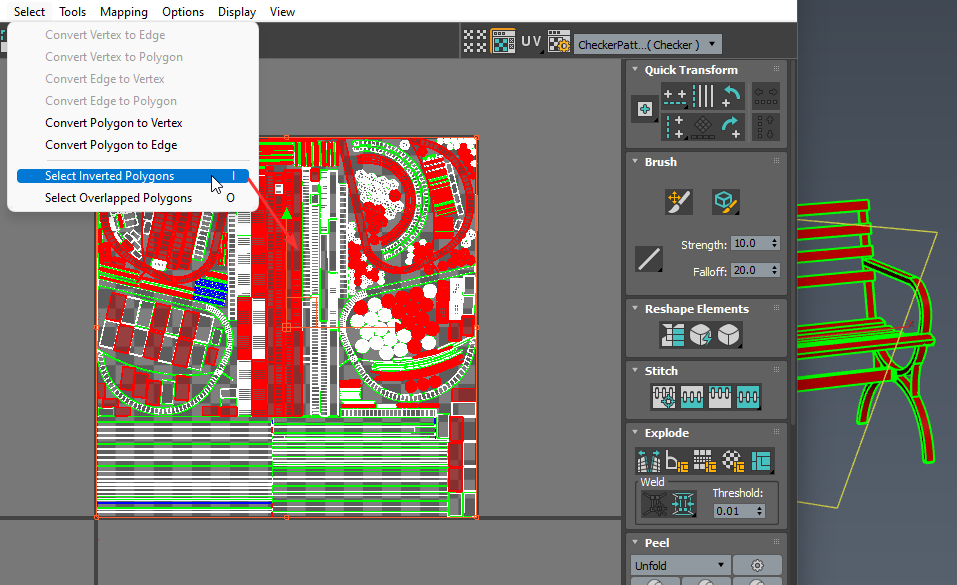Click the brush Strength stepper arrows
957x585 pixels.
pyautogui.click(x=774, y=244)
